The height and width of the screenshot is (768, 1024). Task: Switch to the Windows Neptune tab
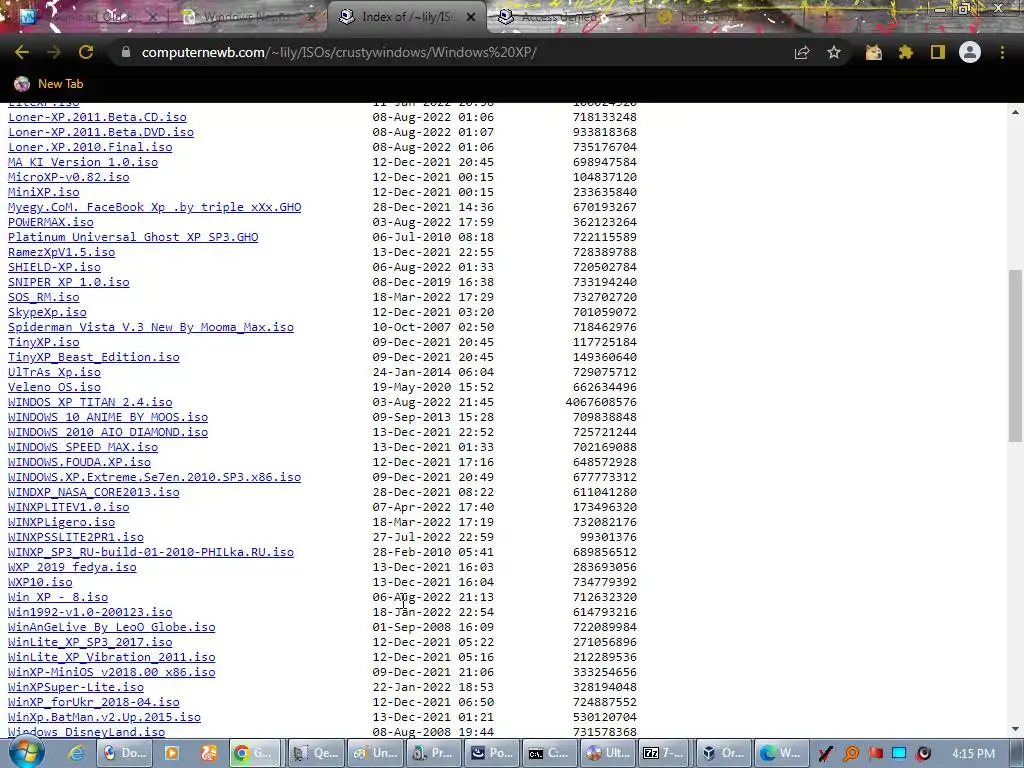249,17
